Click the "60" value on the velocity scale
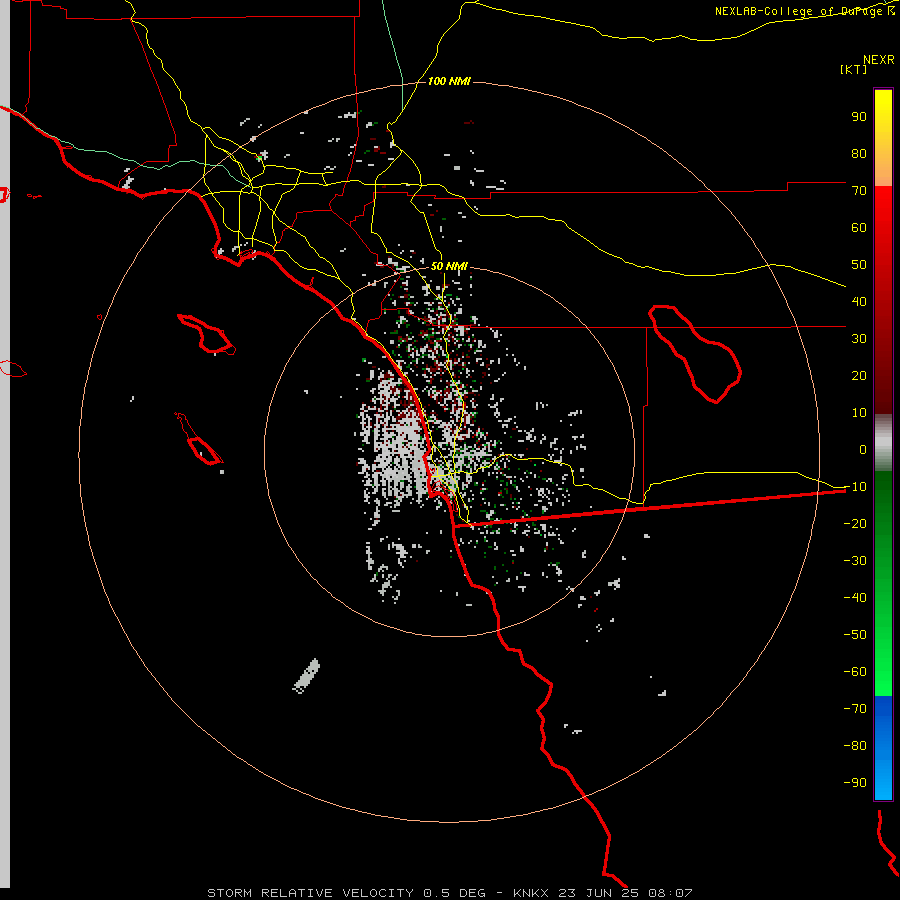The image size is (900, 900). point(859,228)
